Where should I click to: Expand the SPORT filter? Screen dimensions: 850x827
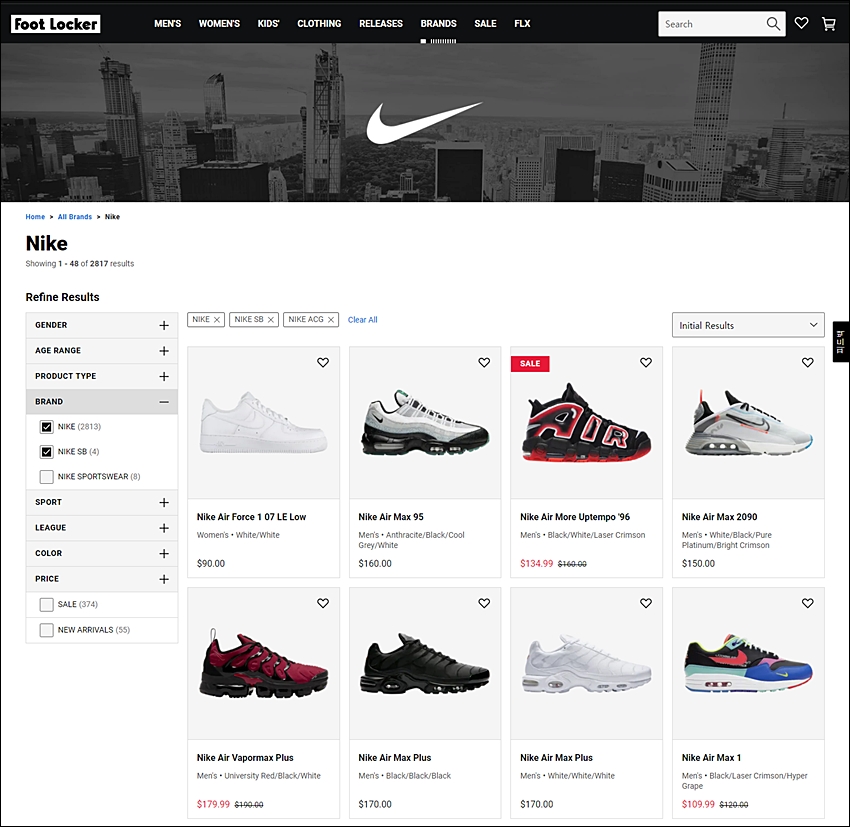coord(101,502)
